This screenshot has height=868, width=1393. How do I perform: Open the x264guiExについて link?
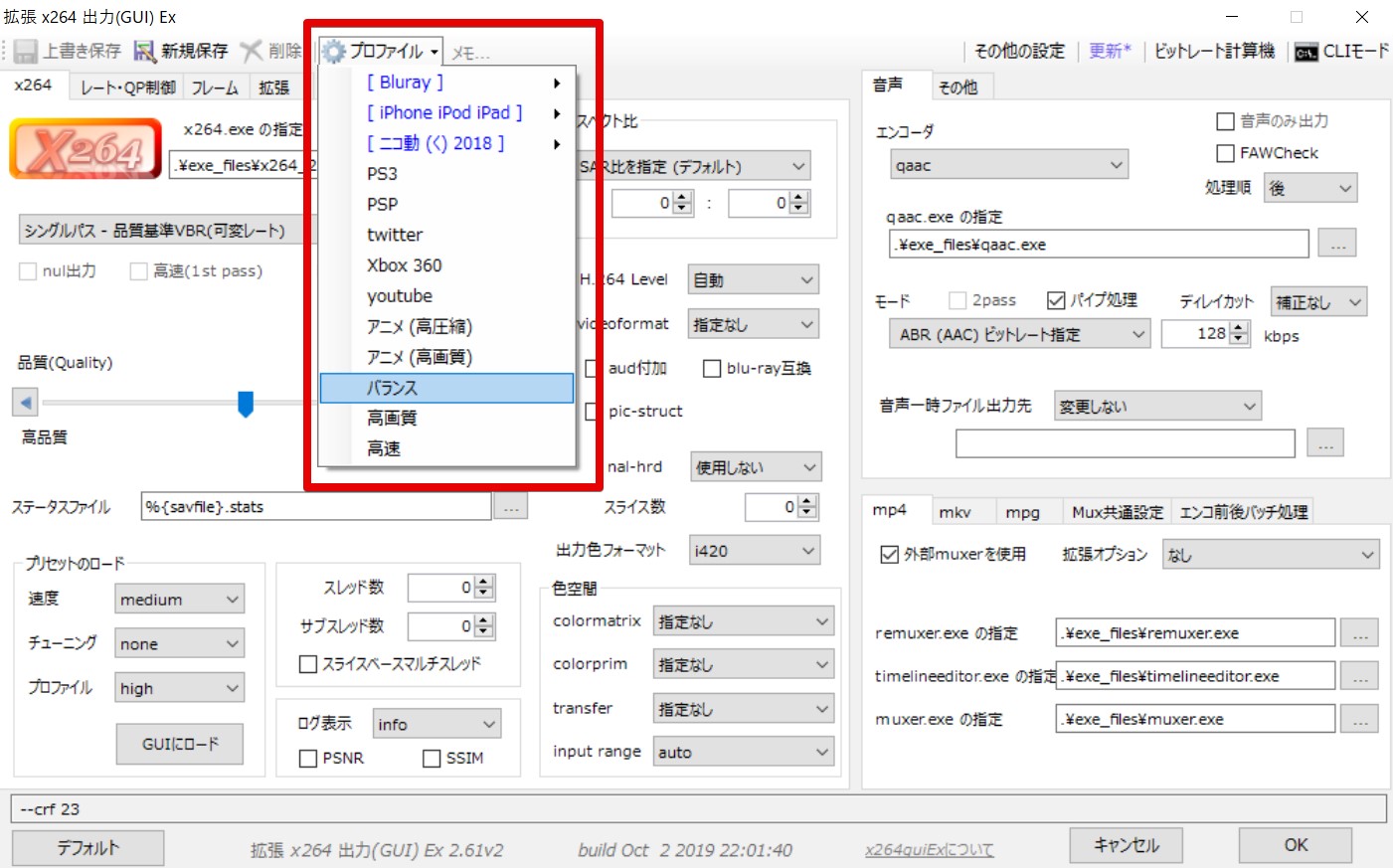tap(929, 850)
